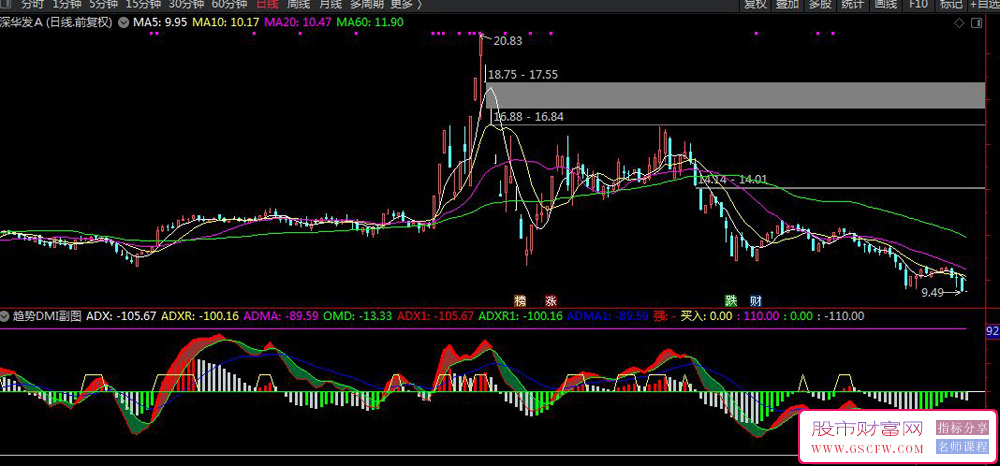1000x466 pixels.
Task: Click the magenta 110.00 indicator value
Action: 760,316
